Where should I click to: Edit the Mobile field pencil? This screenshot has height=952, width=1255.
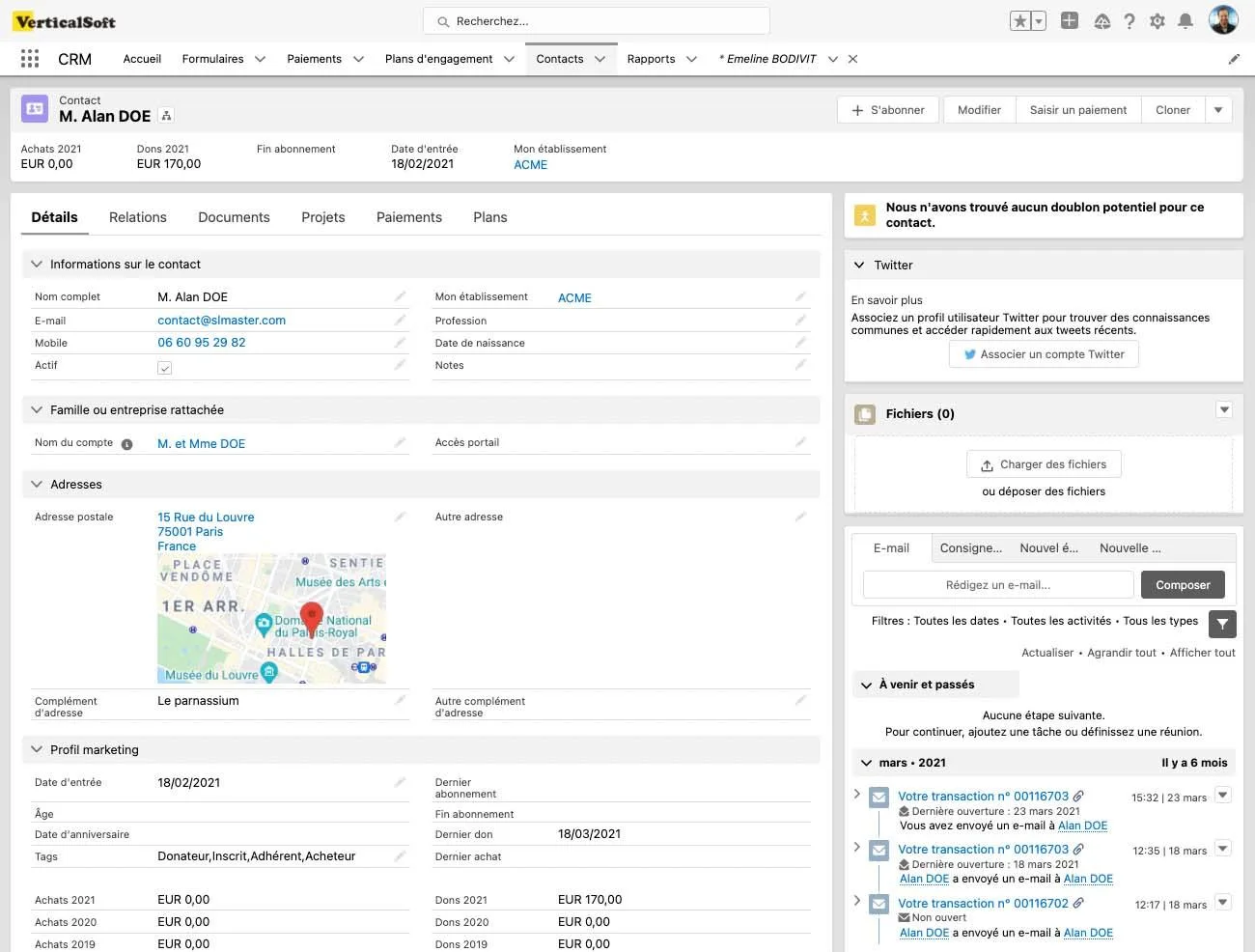point(400,343)
